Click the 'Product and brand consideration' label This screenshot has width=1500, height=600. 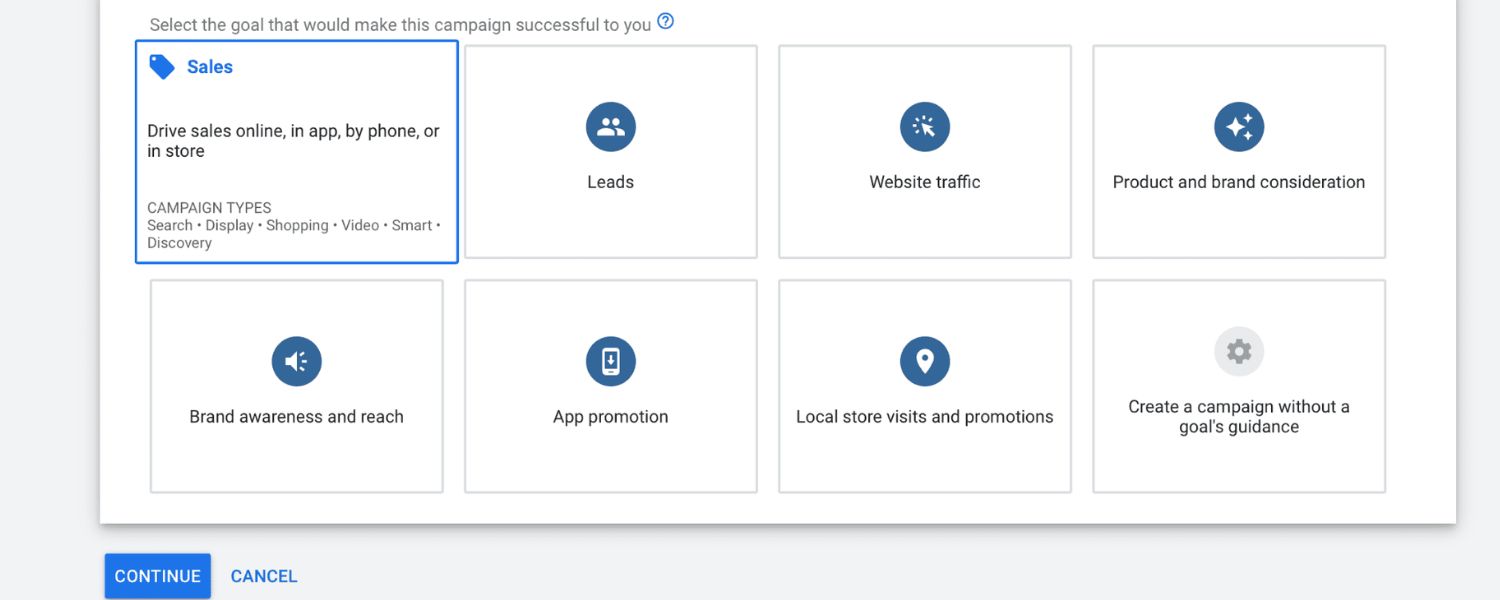tap(1238, 182)
